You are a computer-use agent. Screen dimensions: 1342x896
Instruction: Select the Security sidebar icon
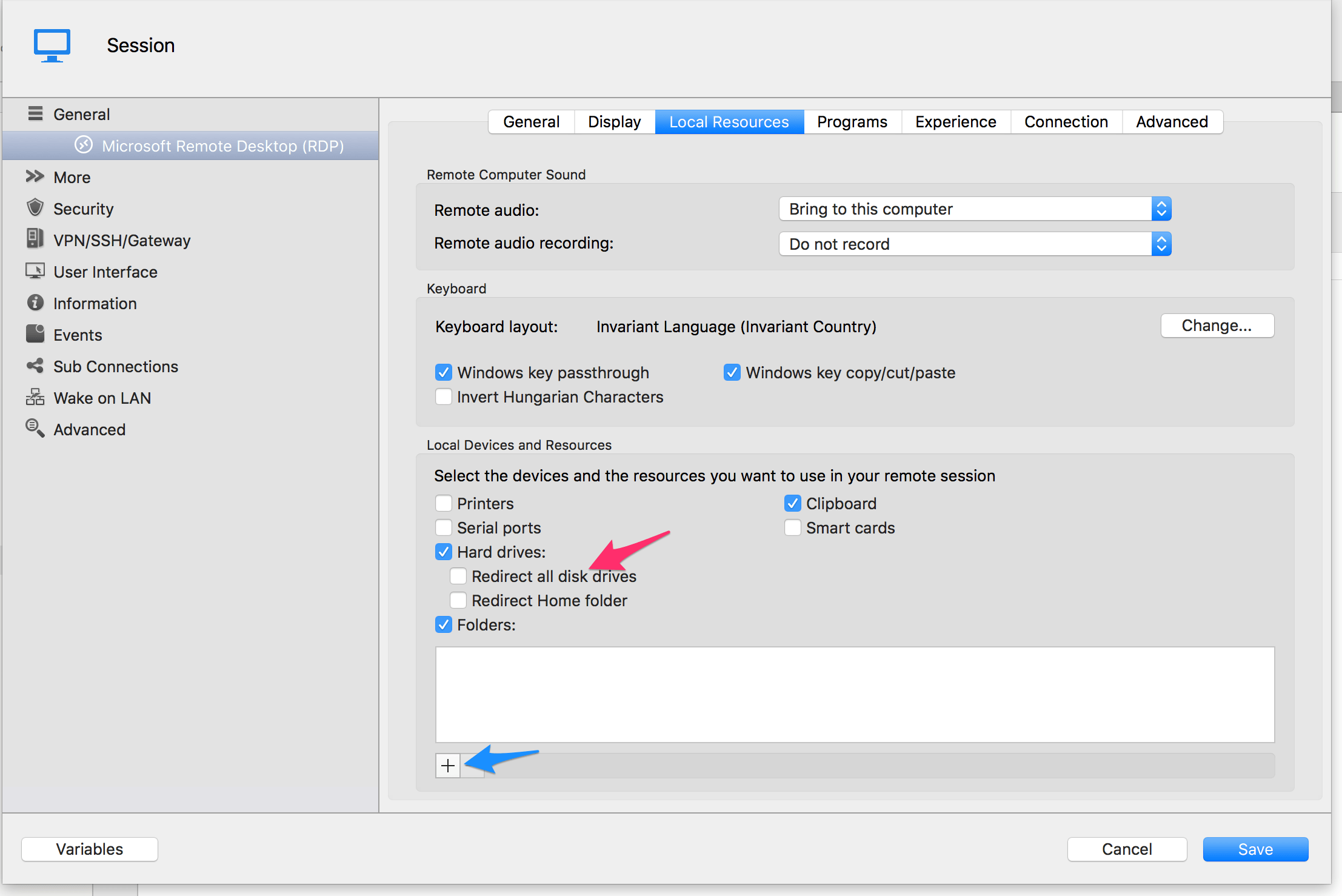coord(35,208)
